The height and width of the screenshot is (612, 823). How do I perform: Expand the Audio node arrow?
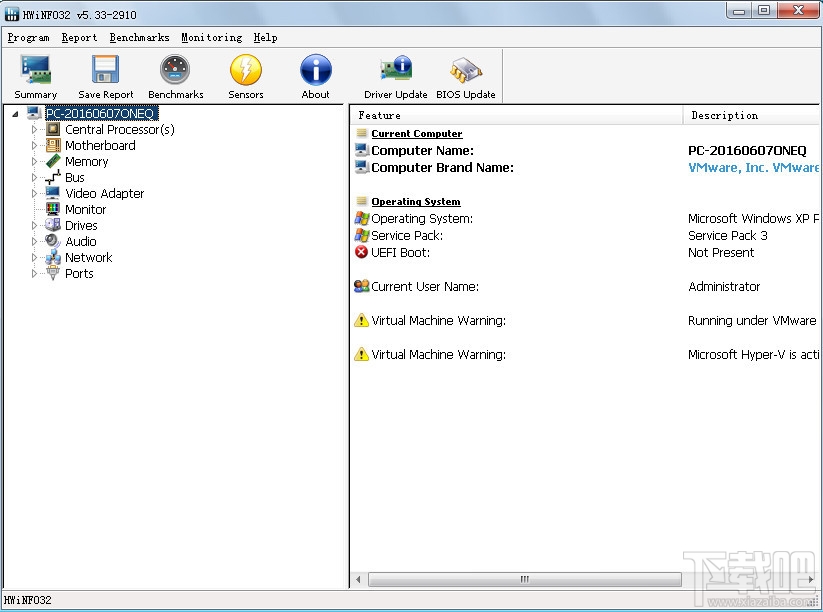[34, 241]
